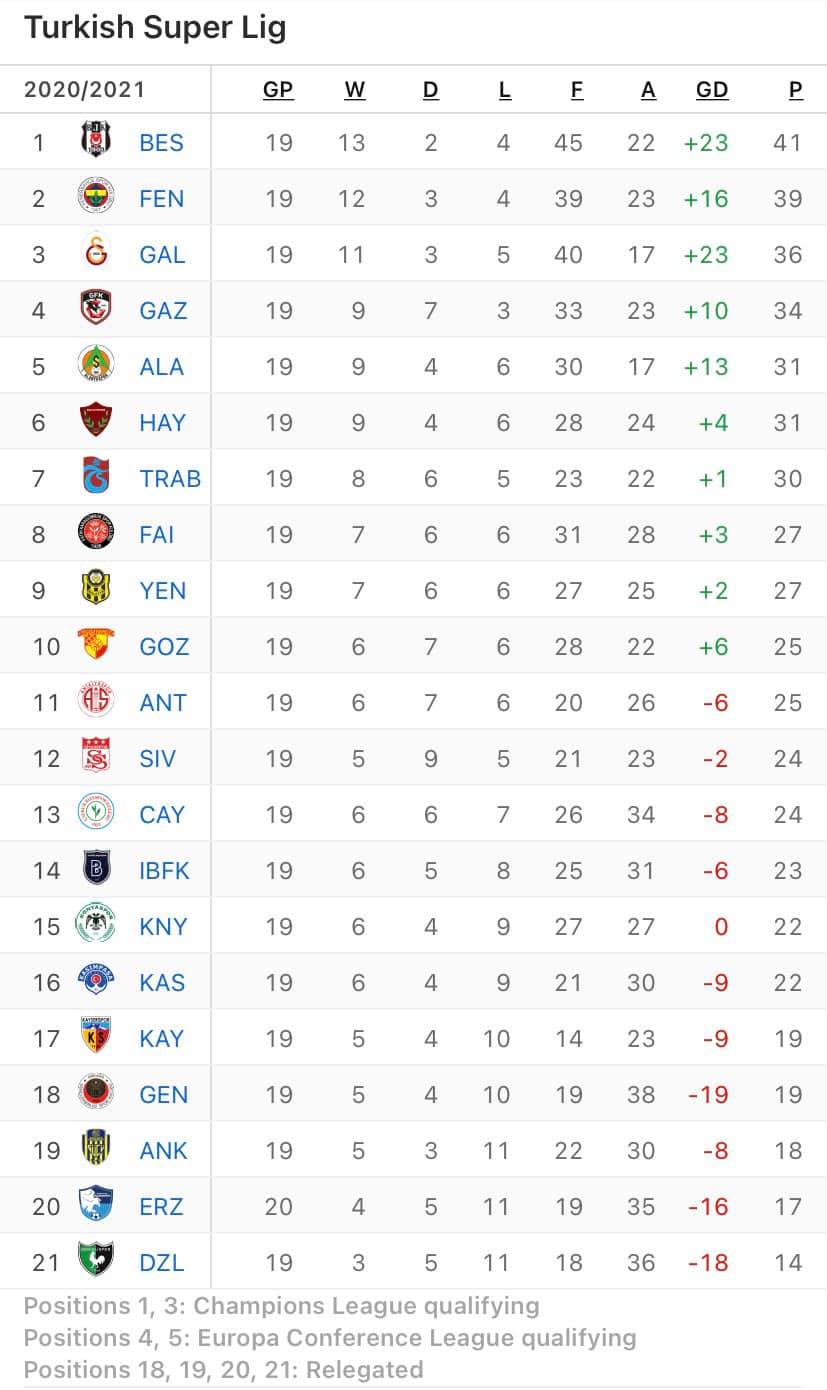
Task: Sort table by GP column header
Action: (278, 90)
